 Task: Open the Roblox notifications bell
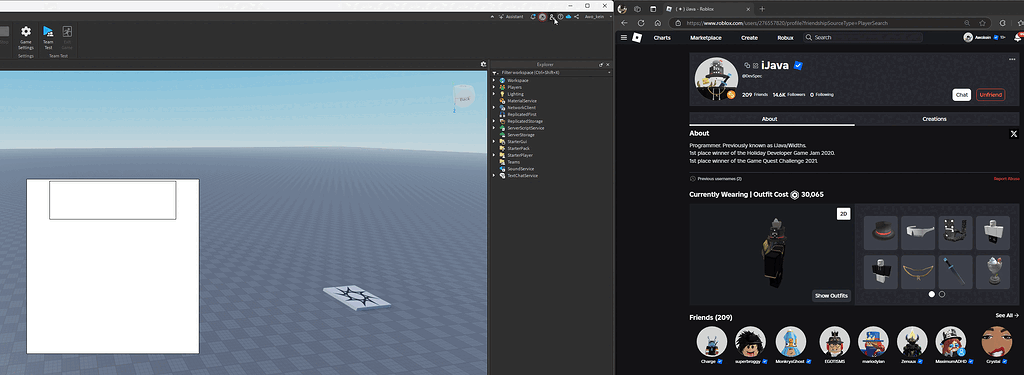click(1017, 38)
